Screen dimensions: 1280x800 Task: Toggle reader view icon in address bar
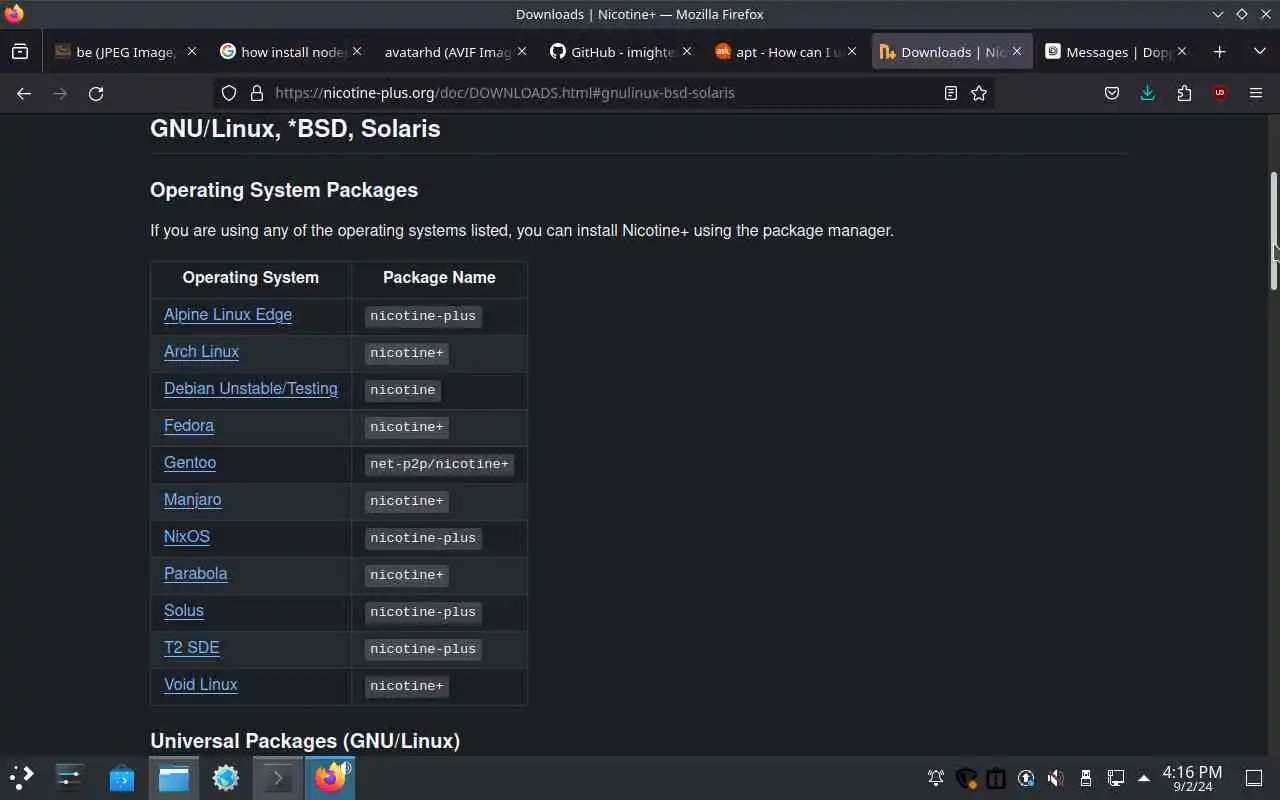click(951, 93)
